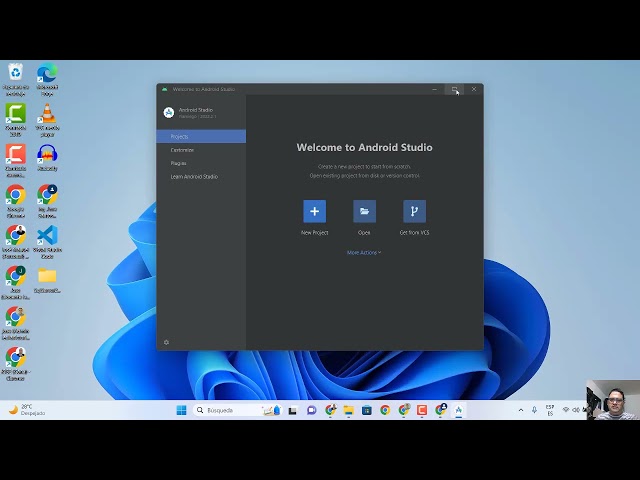Click the Wi-Fi network tray icon
640x480 pixels.
[566, 410]
